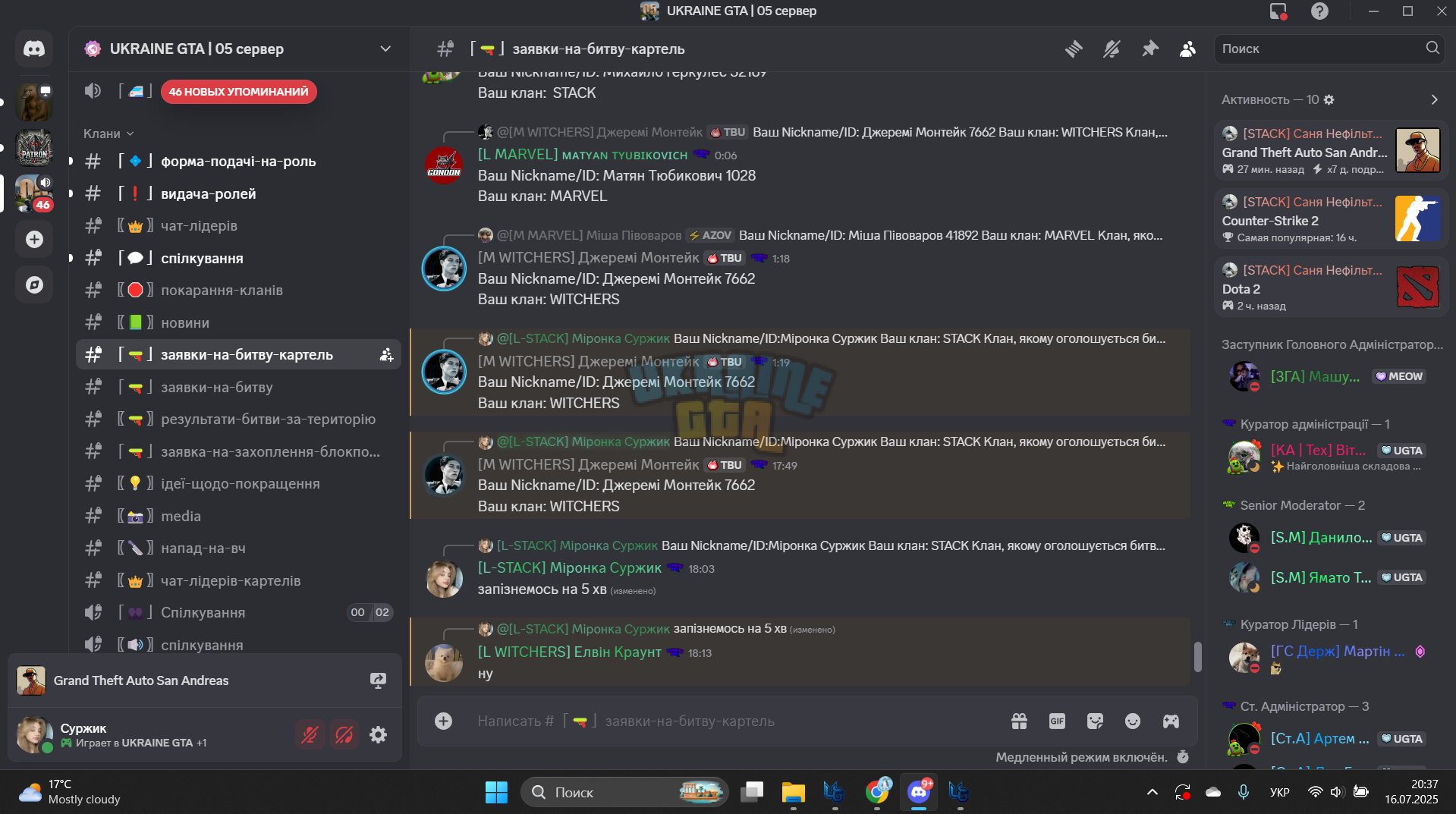Open channel форма-подачі-на-роль
The width and height of the screenshot is (1456, 814).
[x=238, y=162]
